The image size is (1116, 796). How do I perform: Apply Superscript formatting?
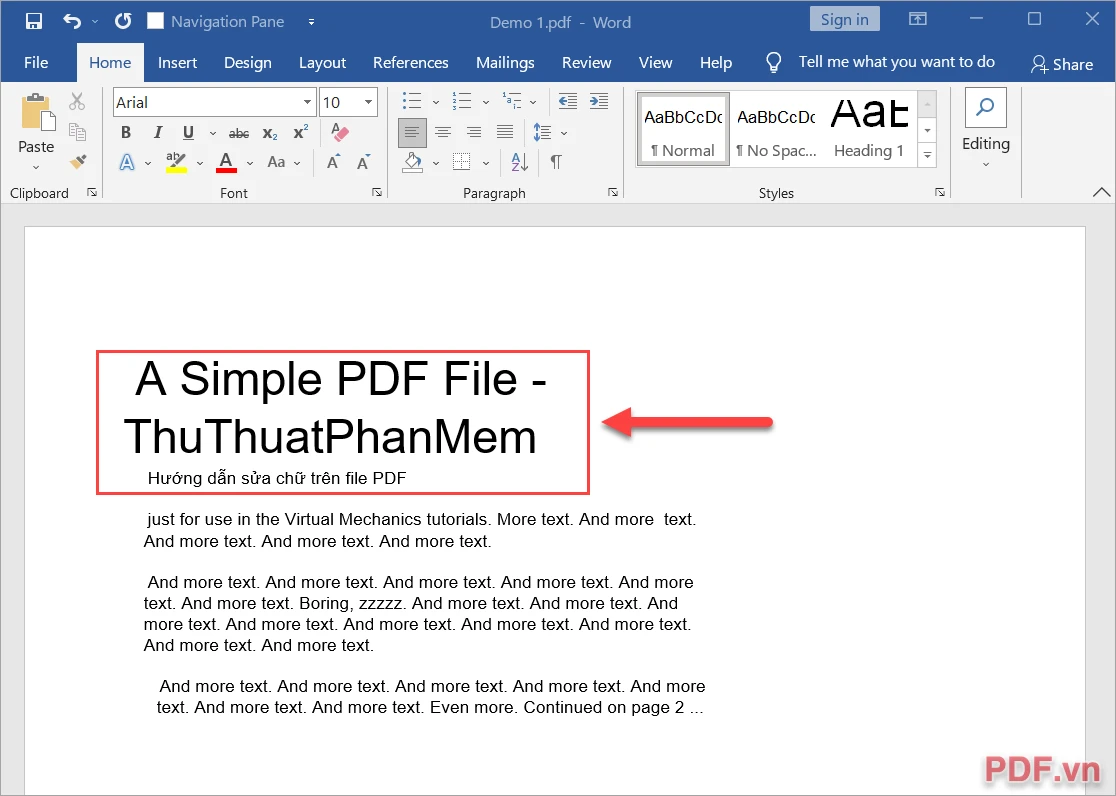tap(300, 132)
